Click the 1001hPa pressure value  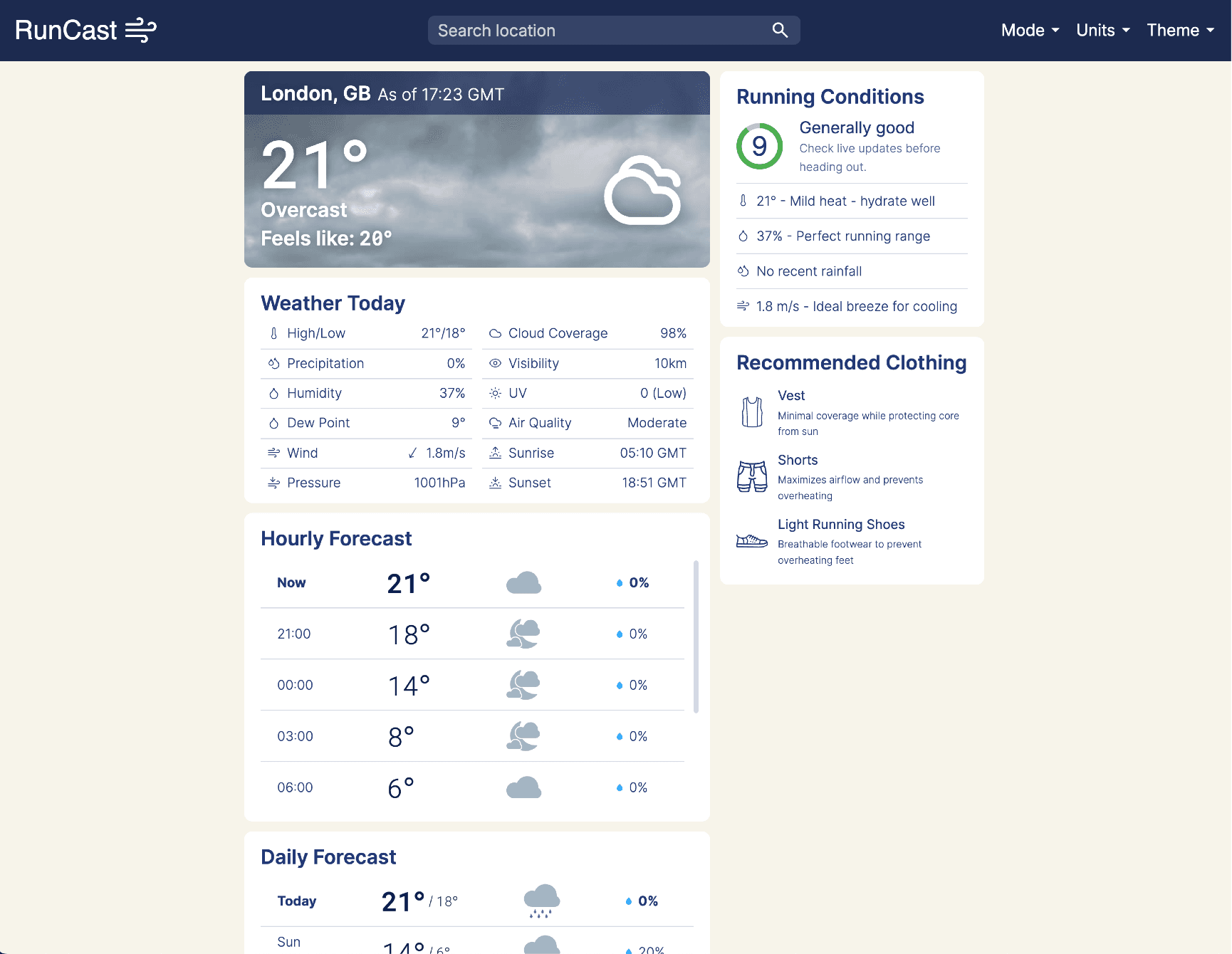[x=439, y=483]
